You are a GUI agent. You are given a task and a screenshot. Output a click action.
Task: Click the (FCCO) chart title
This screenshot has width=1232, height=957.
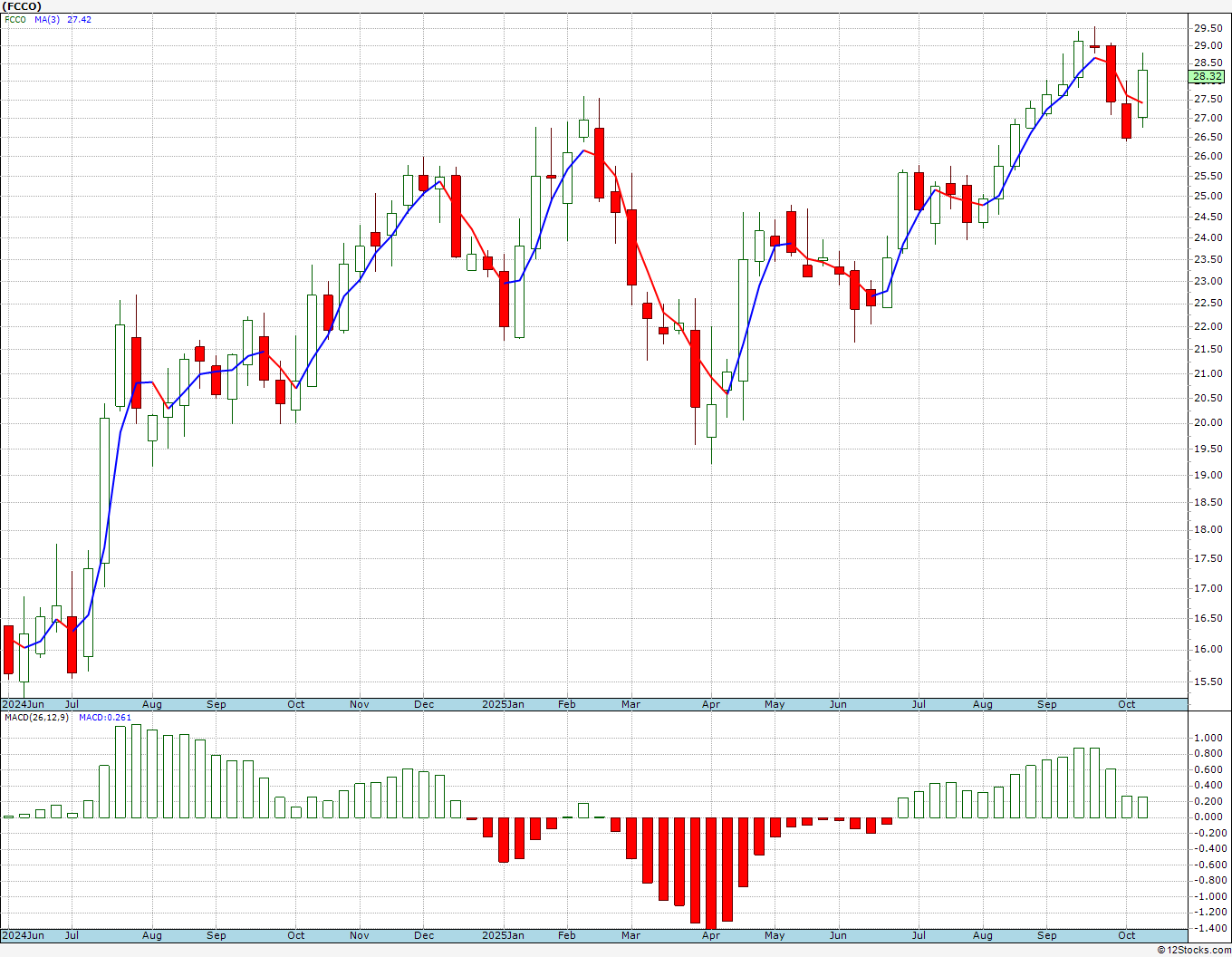tap(21, 6)
